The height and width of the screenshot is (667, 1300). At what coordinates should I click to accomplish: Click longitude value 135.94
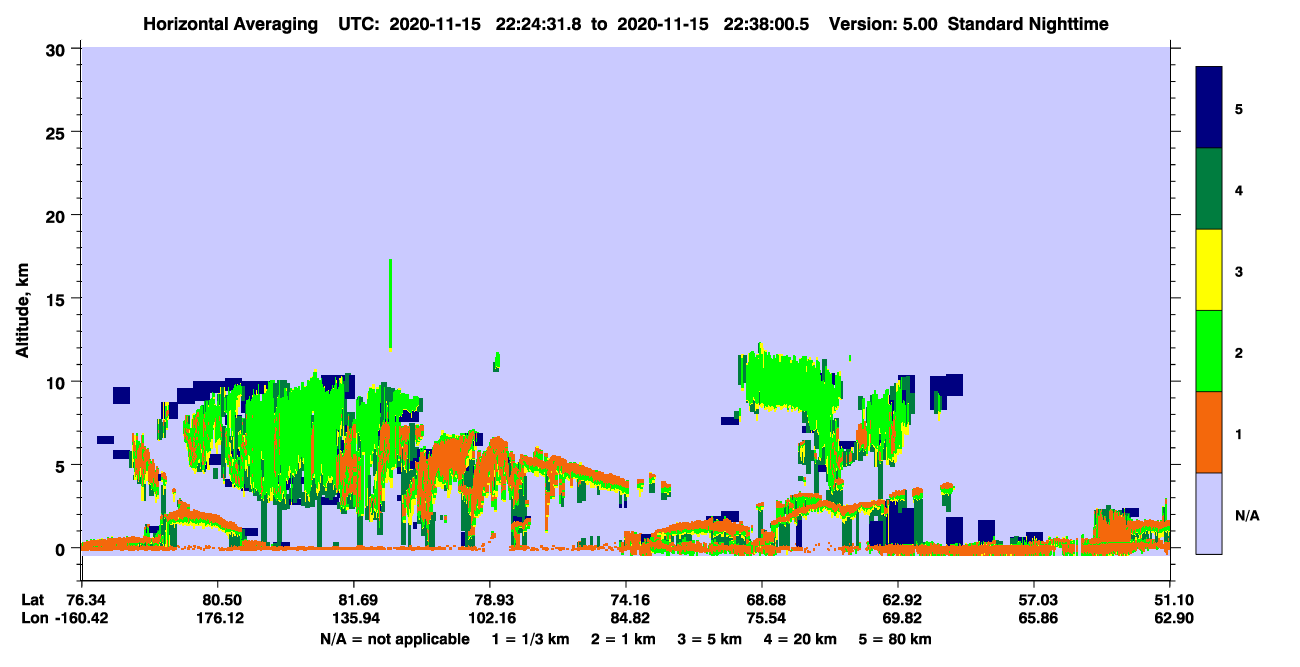coord(354,618)
